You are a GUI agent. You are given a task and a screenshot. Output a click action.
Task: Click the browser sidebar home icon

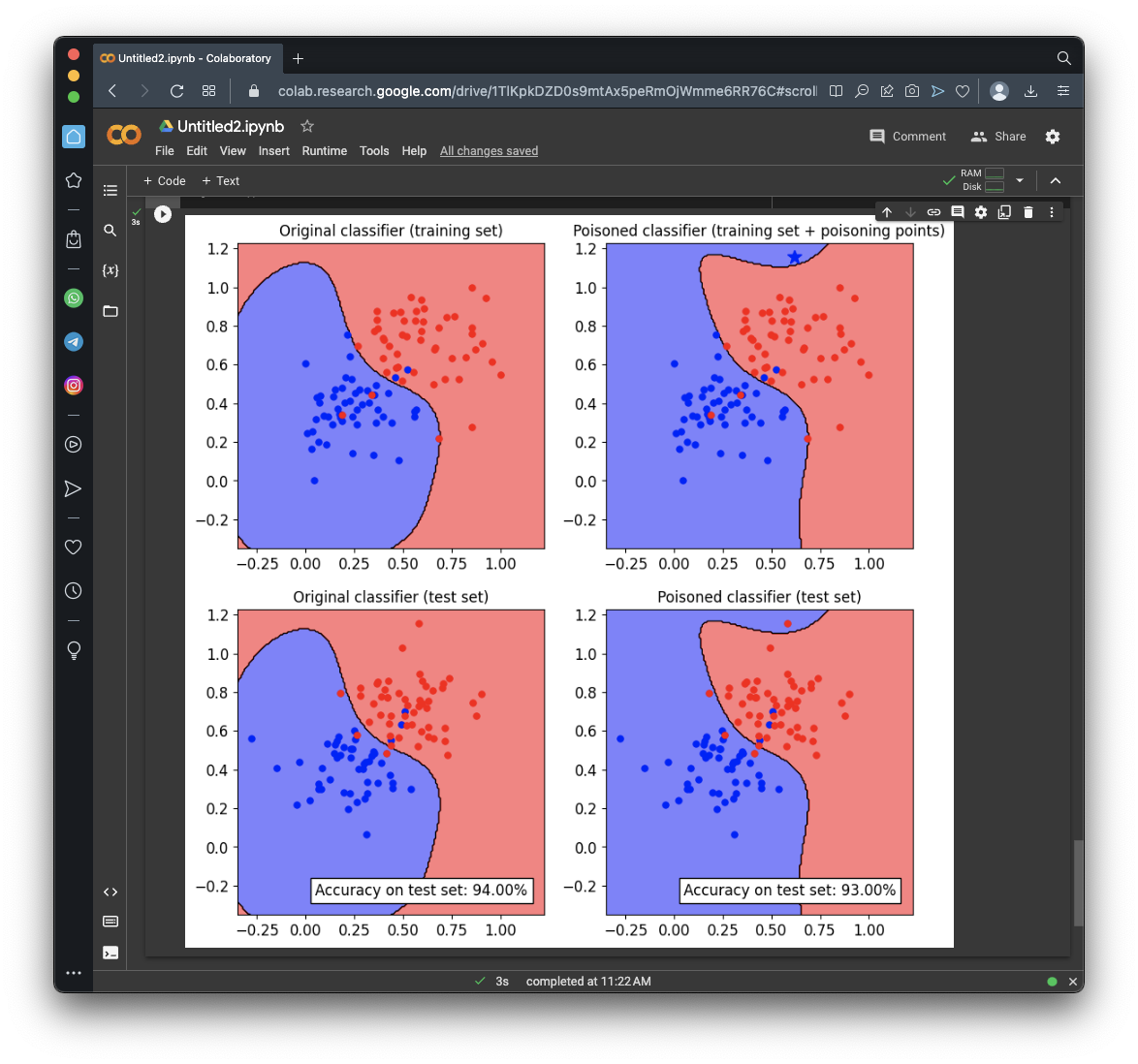[x=74, y=137]
